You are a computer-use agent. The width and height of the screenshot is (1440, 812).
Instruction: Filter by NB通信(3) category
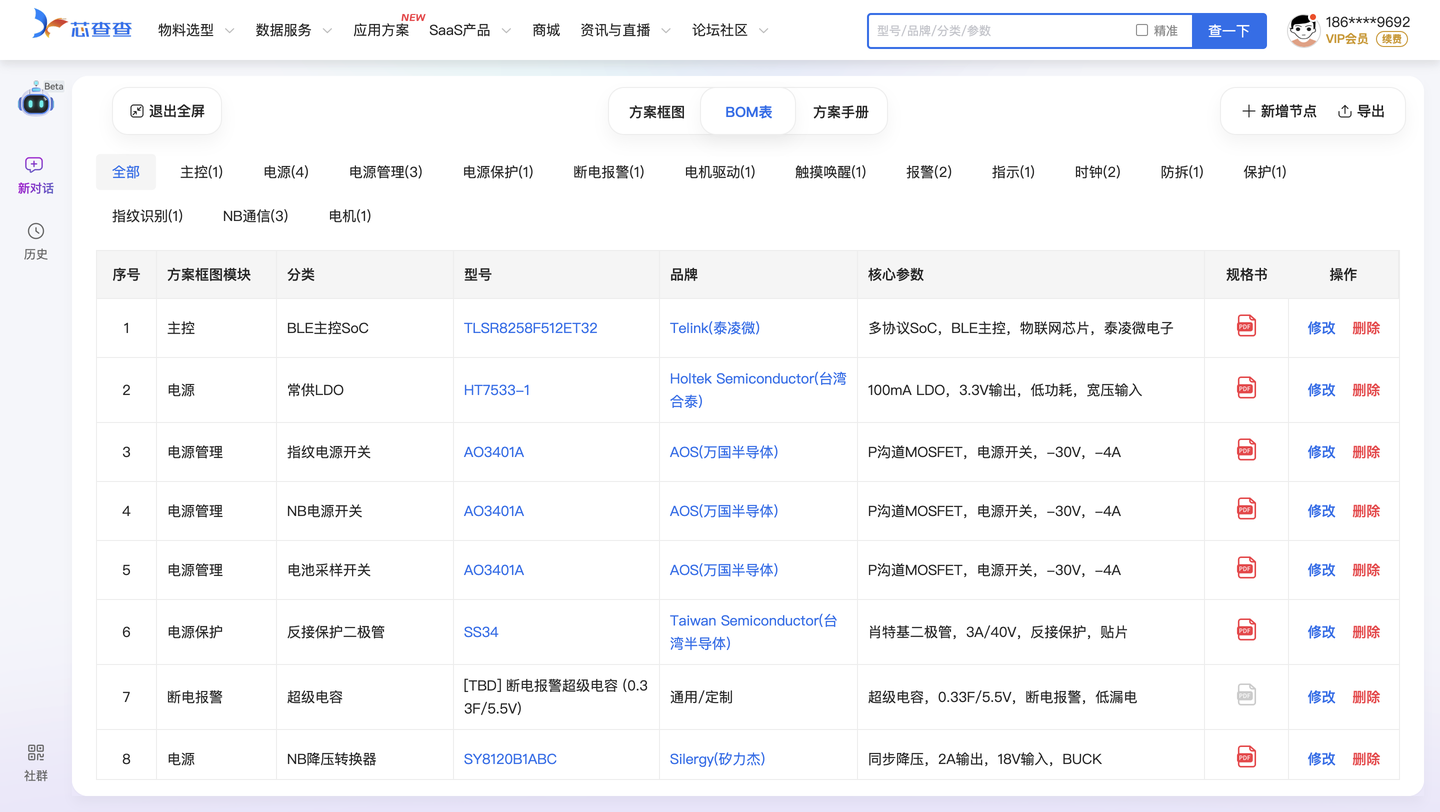coord(256,216)
